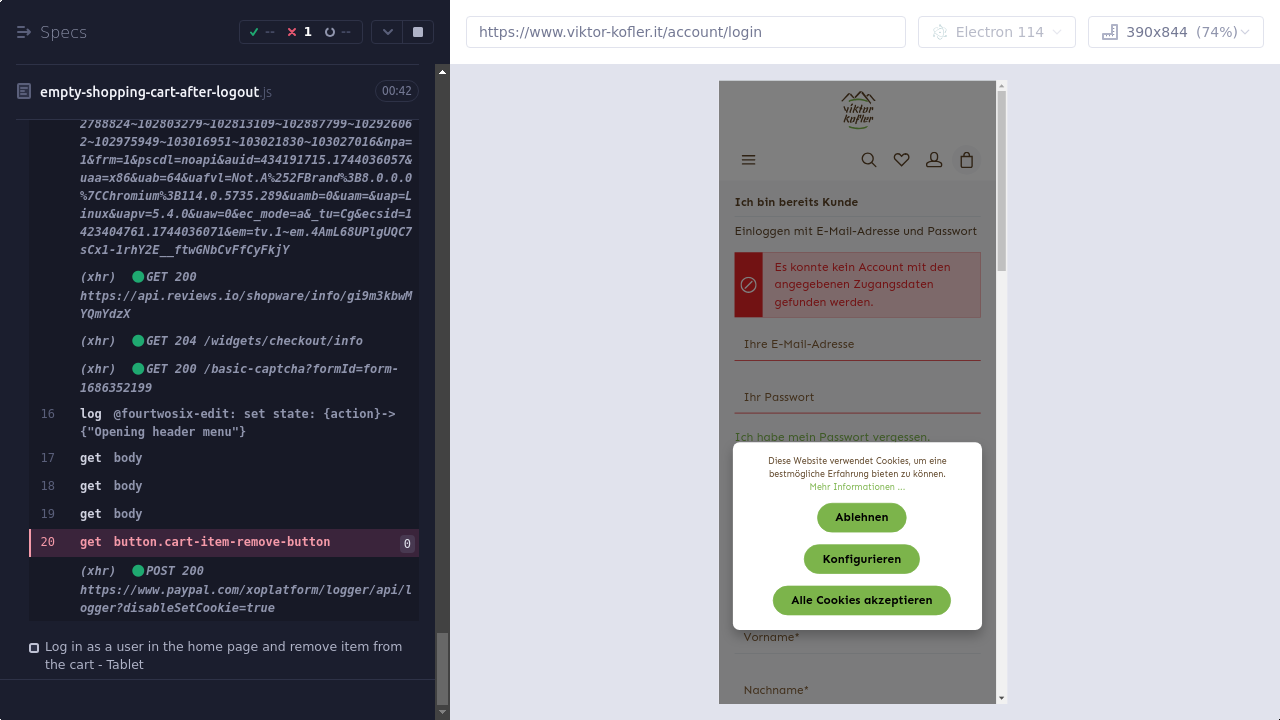
Task: Click the command log vertical scrollbar
Action: pos(442,668)
